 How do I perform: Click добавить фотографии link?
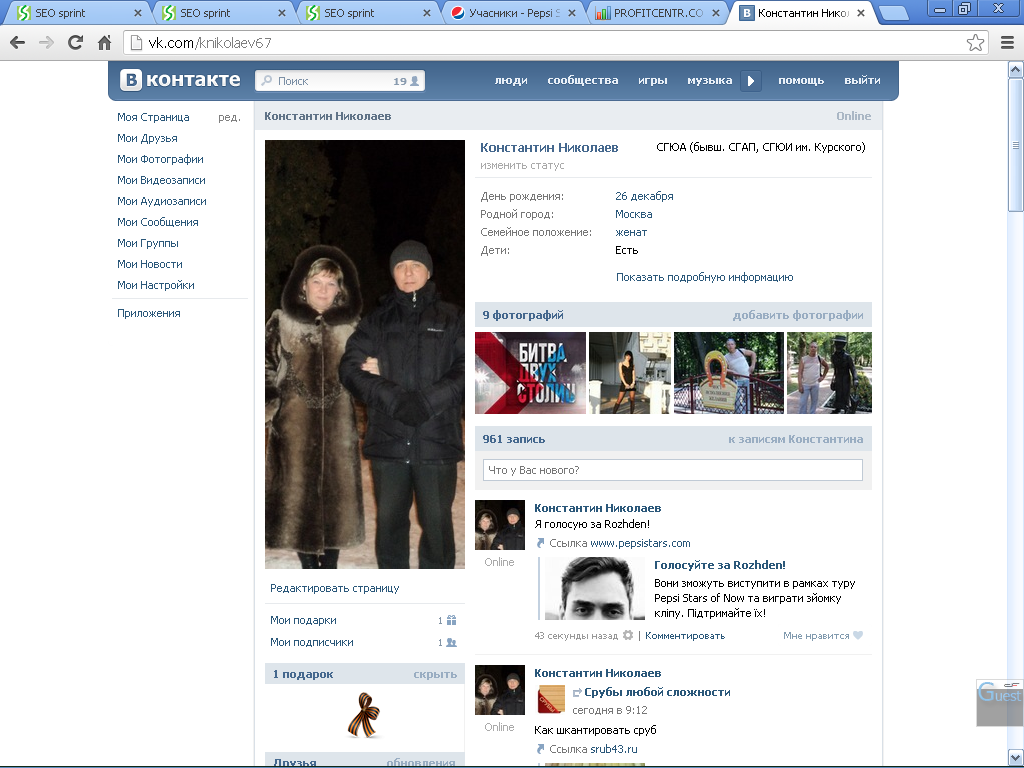(x=798, y=315)
